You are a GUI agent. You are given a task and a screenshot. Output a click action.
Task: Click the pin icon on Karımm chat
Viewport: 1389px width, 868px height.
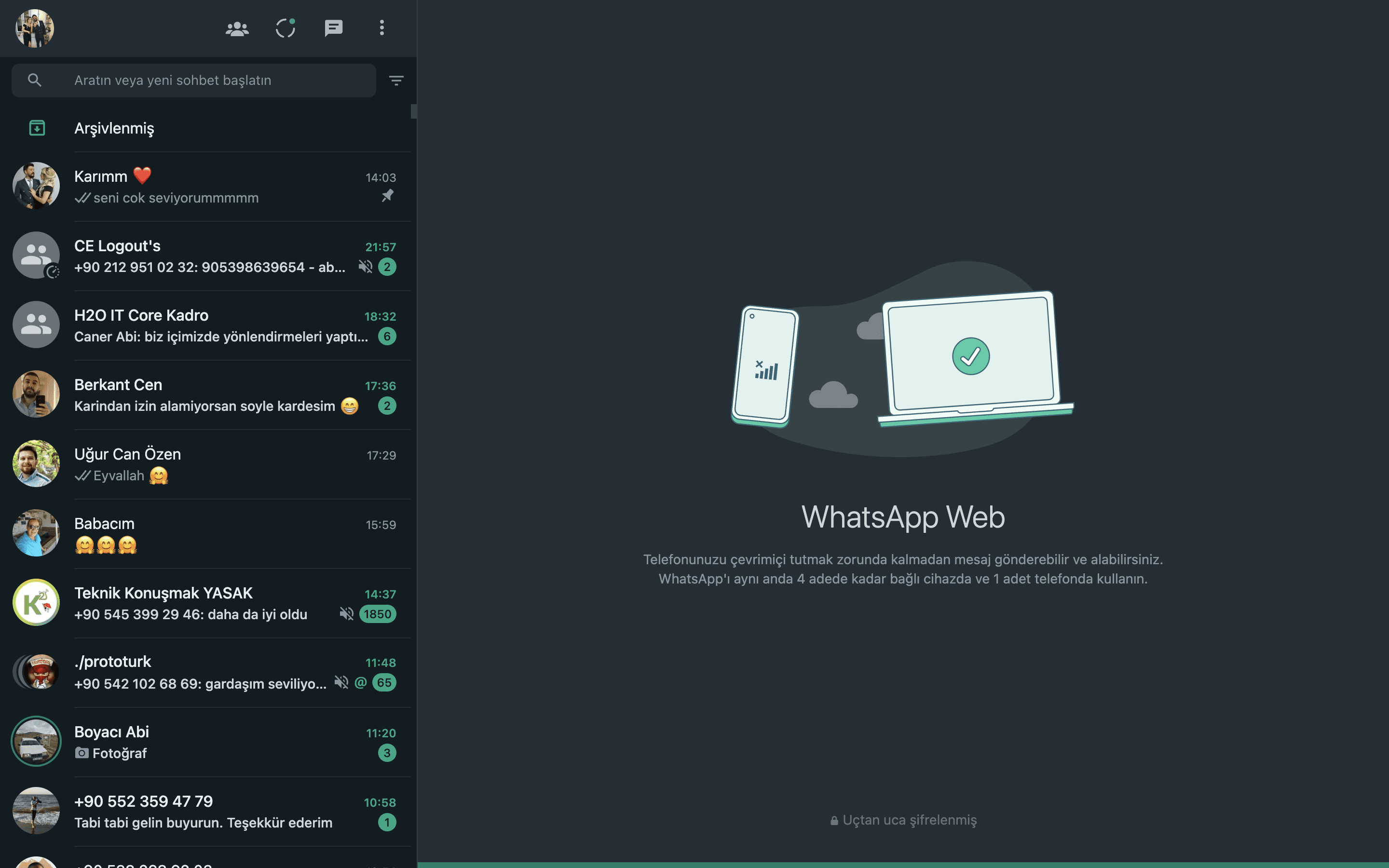(x=387, y=196)
